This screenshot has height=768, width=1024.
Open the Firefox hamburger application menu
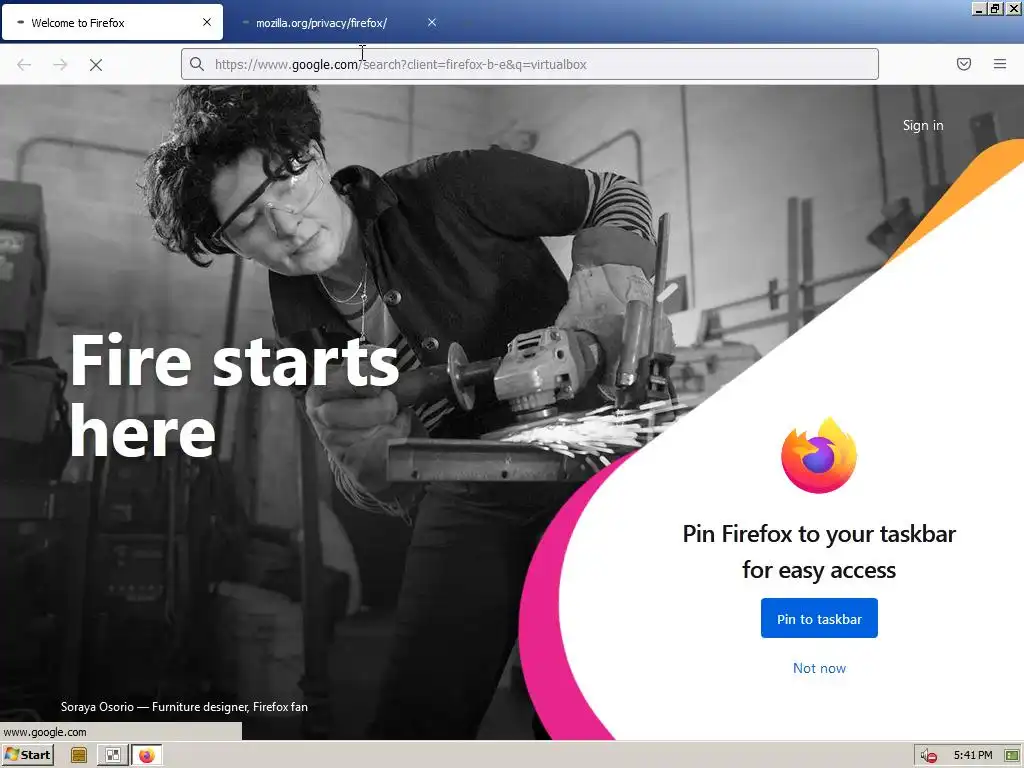click(1000, 64)
